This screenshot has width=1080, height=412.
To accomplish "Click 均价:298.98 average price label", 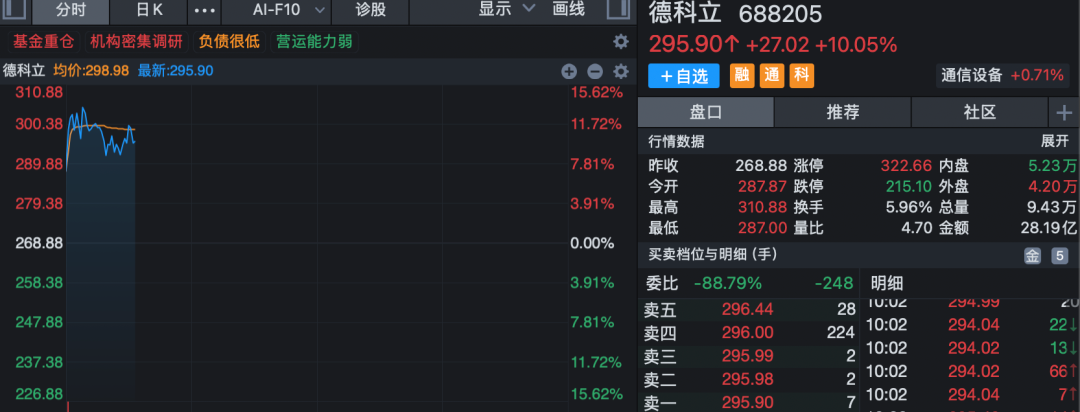I will [92, 71].
